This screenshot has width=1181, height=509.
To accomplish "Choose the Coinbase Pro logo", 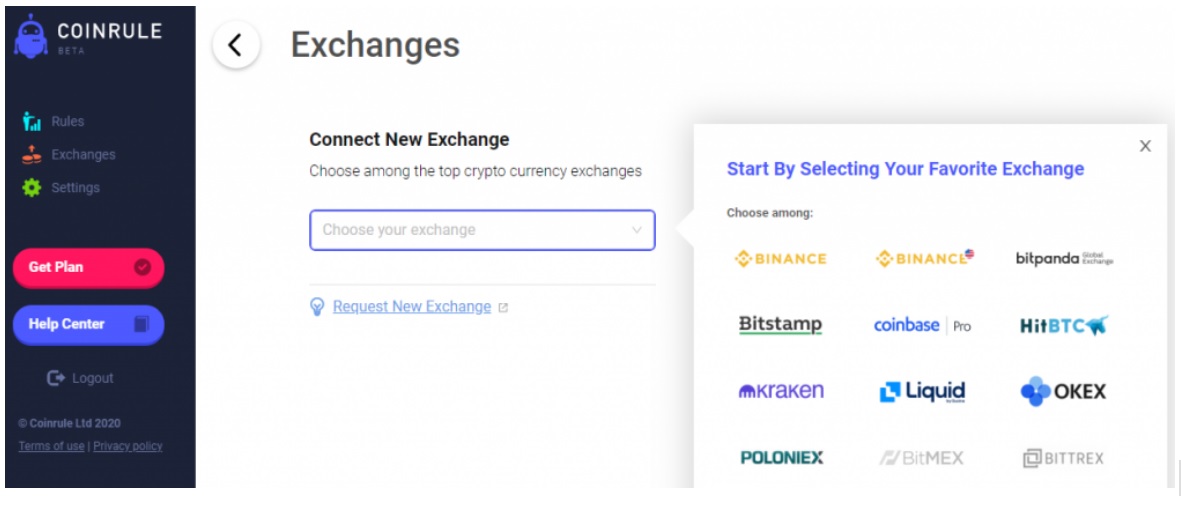I will [x=922, y=325].
